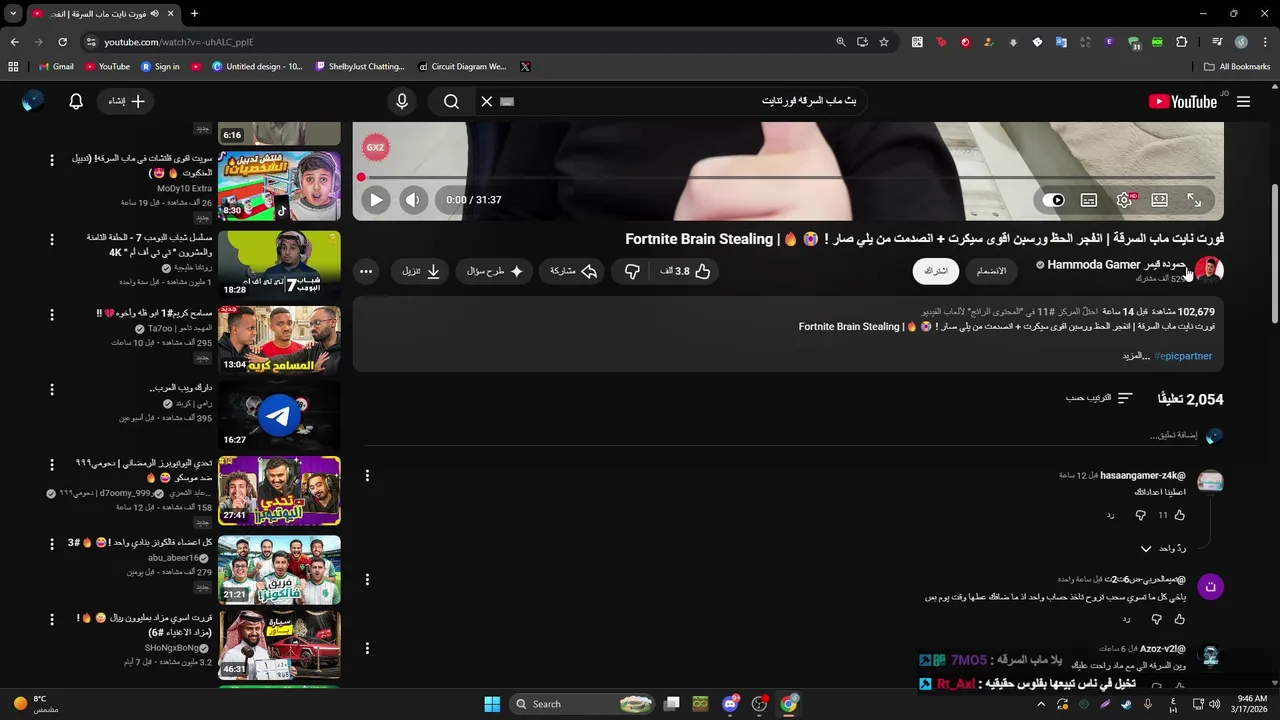This screenshot has width=1280, height=720.
Task: Open YouTube home logo
Action: [1183, 101]
